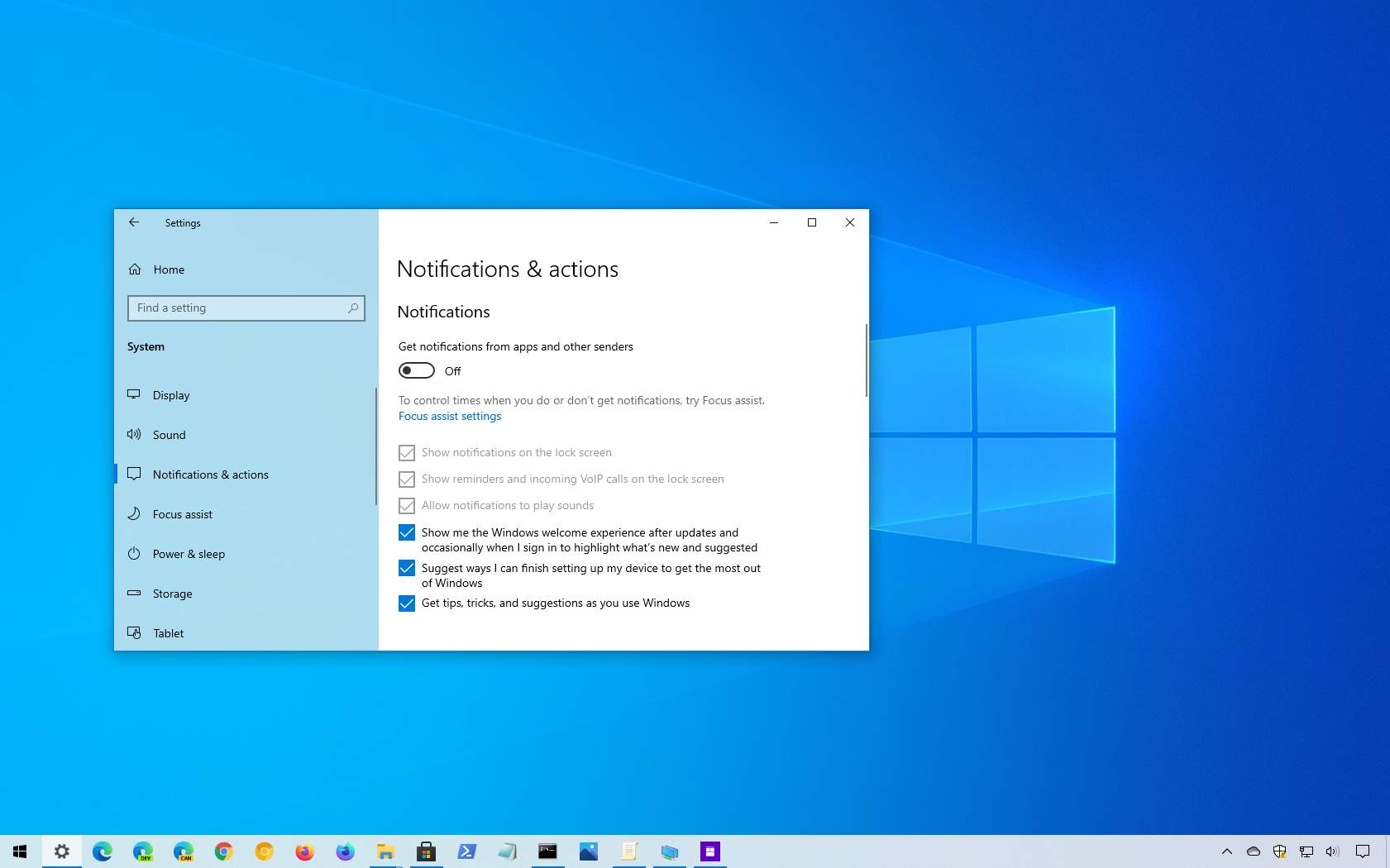Click the volume speaker tray icon
Image resolution: width=1390 pixels, height=868 pixels.
pyautogui.click(x=1332, y=851)
